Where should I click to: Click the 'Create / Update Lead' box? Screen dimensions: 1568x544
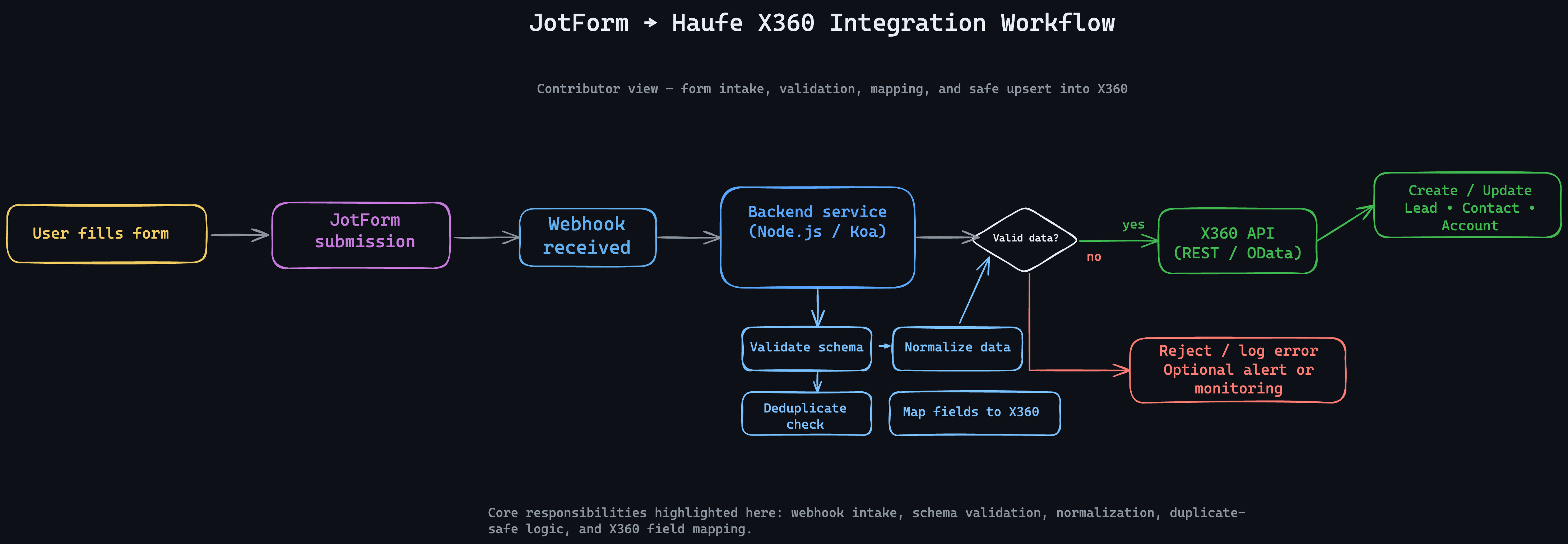[x=1467, y=205]
